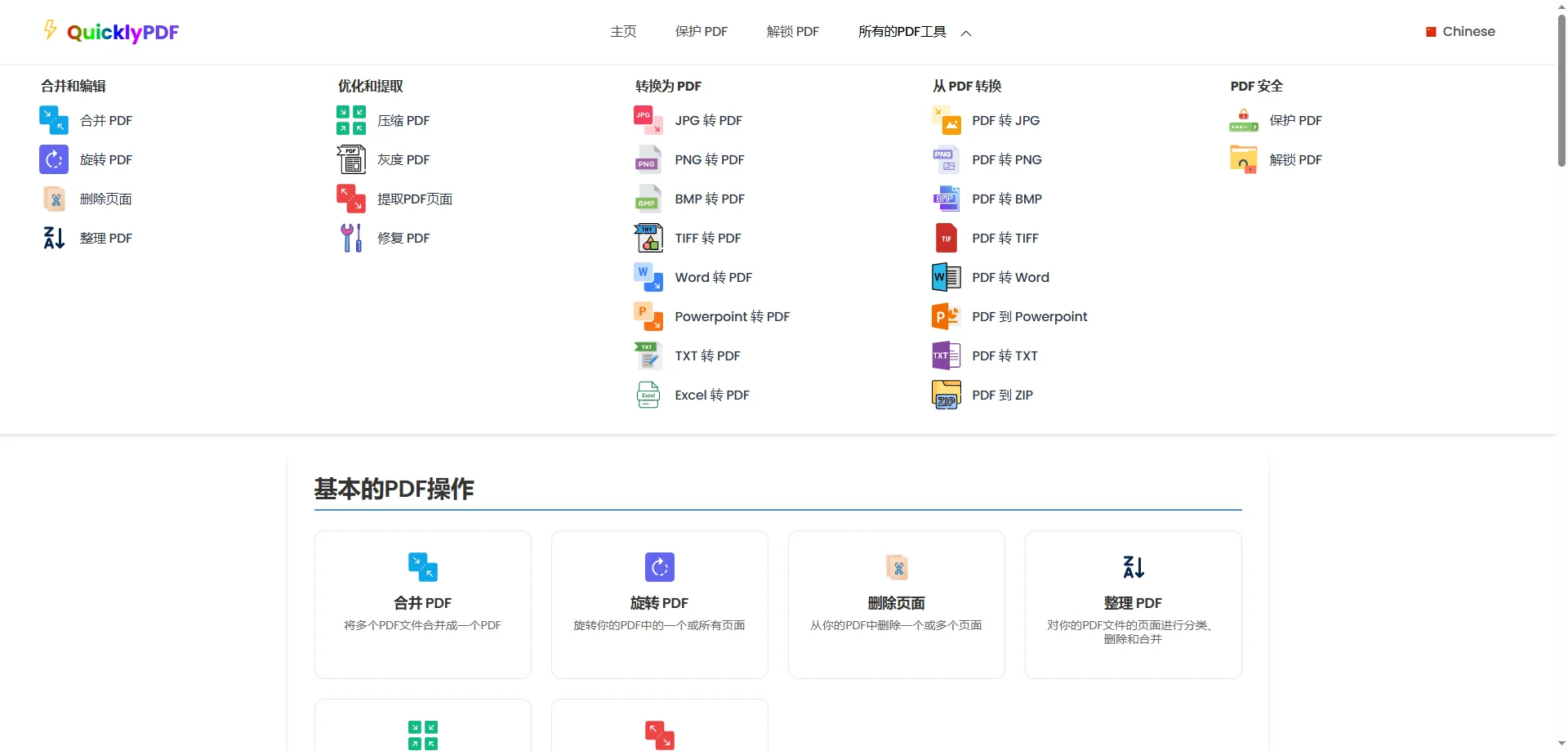Click the 整理 PDF sort icon in the menu

[x=54, y=238]
